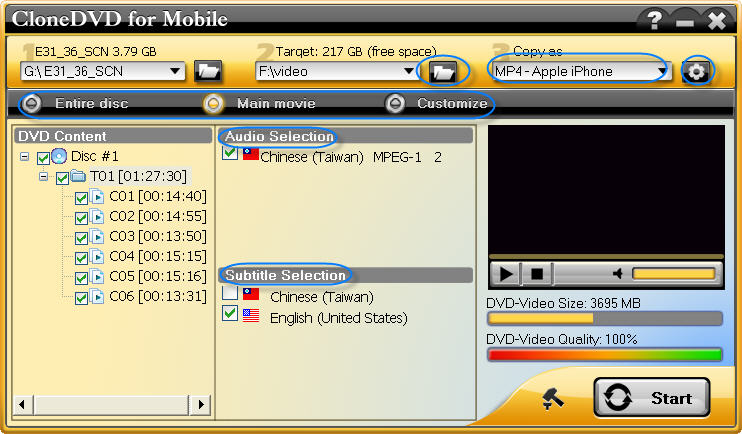
Task: Select the C06 [00:13:31] chapter row
Action: click(158, 296)
